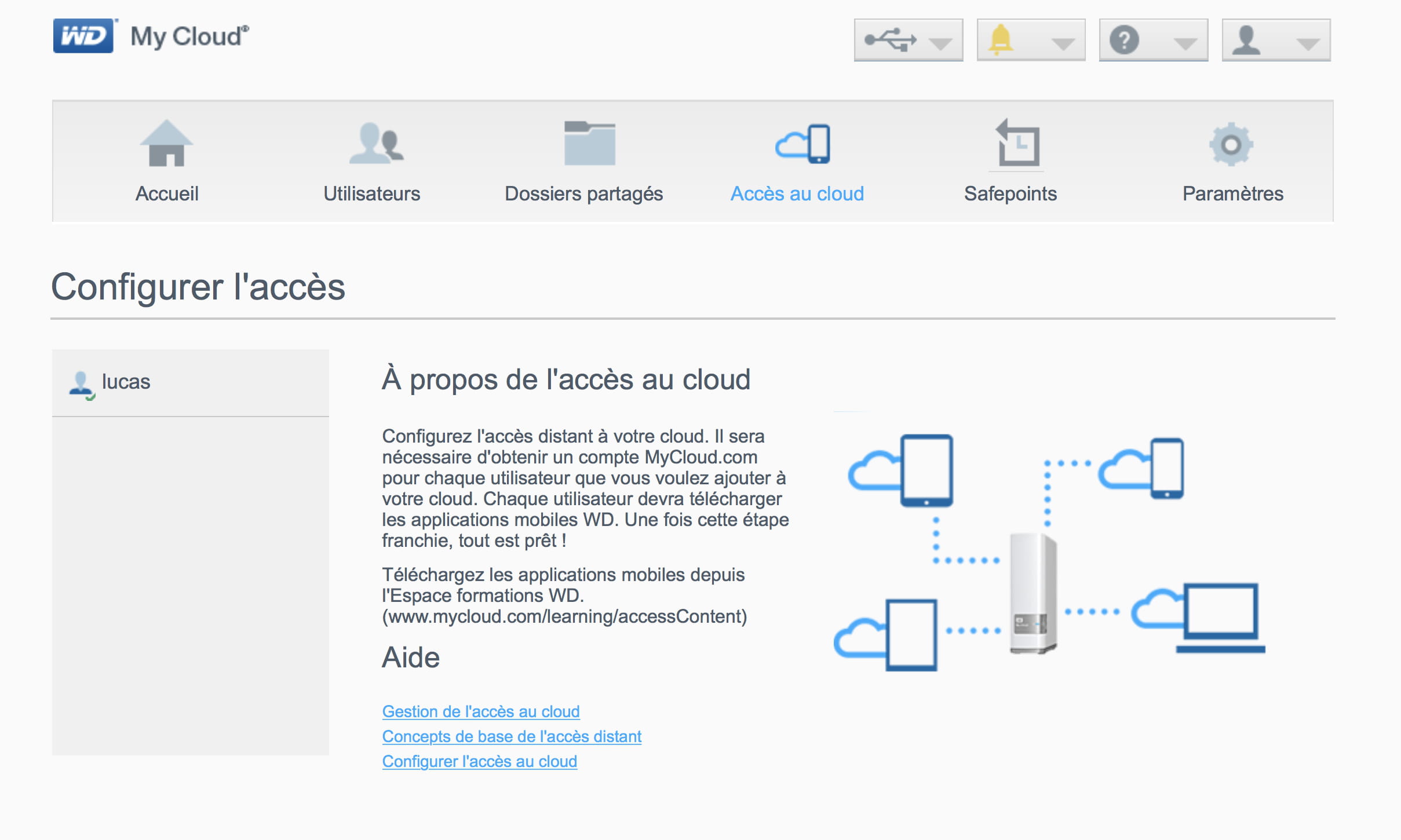Click the Accueil house icon
Image resolution: width=1401 pixels, height=840 pixels.
166,143
